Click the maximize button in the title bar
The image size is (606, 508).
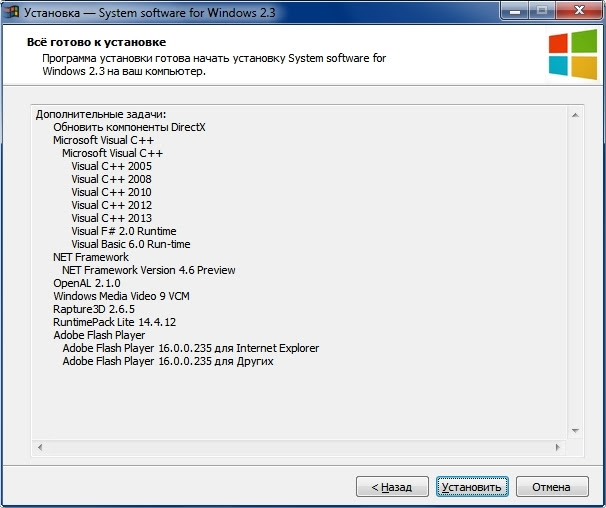(542, 10)
